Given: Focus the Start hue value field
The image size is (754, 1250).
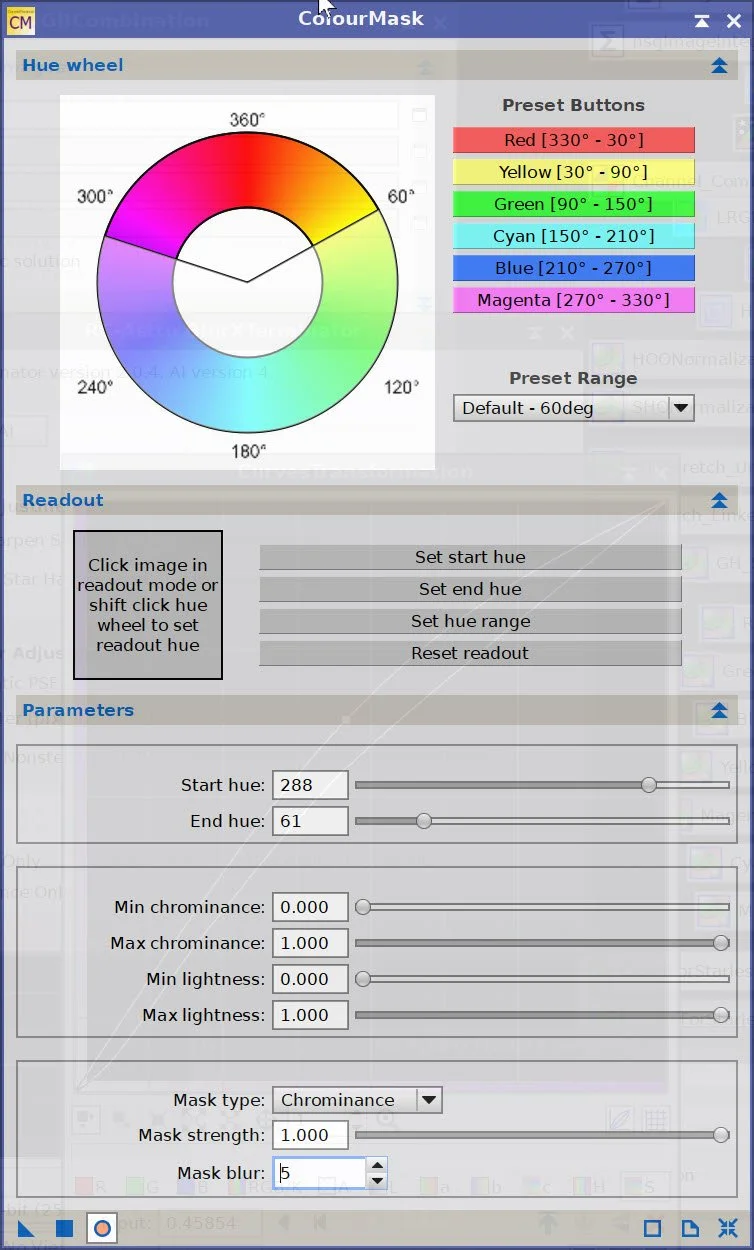Looking at the screenshot, I should [x=310, y=785].
